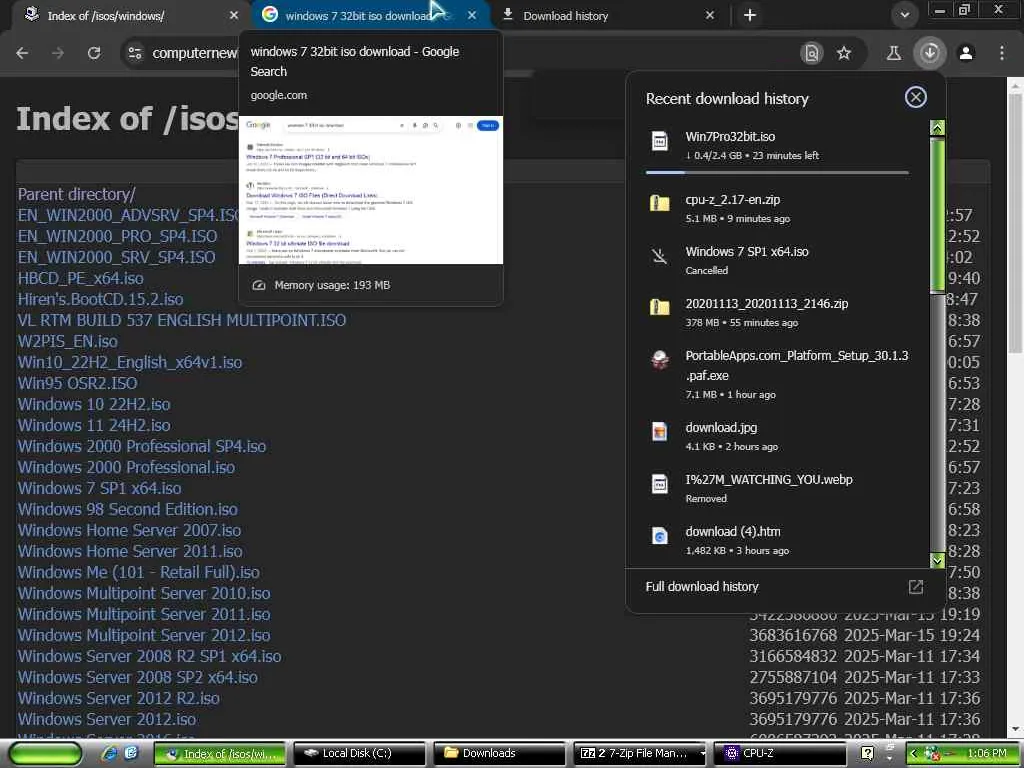1024x768 pixels.
Task: Open HBCD_PE_x64.iso link
Action: [x=80, y=278]
